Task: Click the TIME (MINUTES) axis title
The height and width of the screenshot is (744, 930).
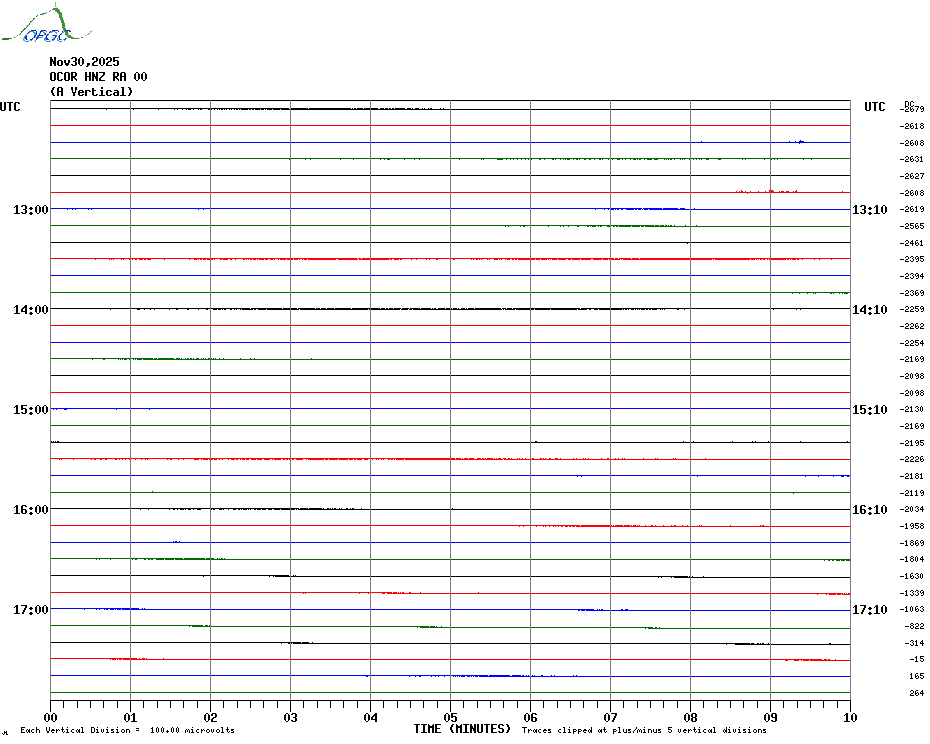Action: 462,729
